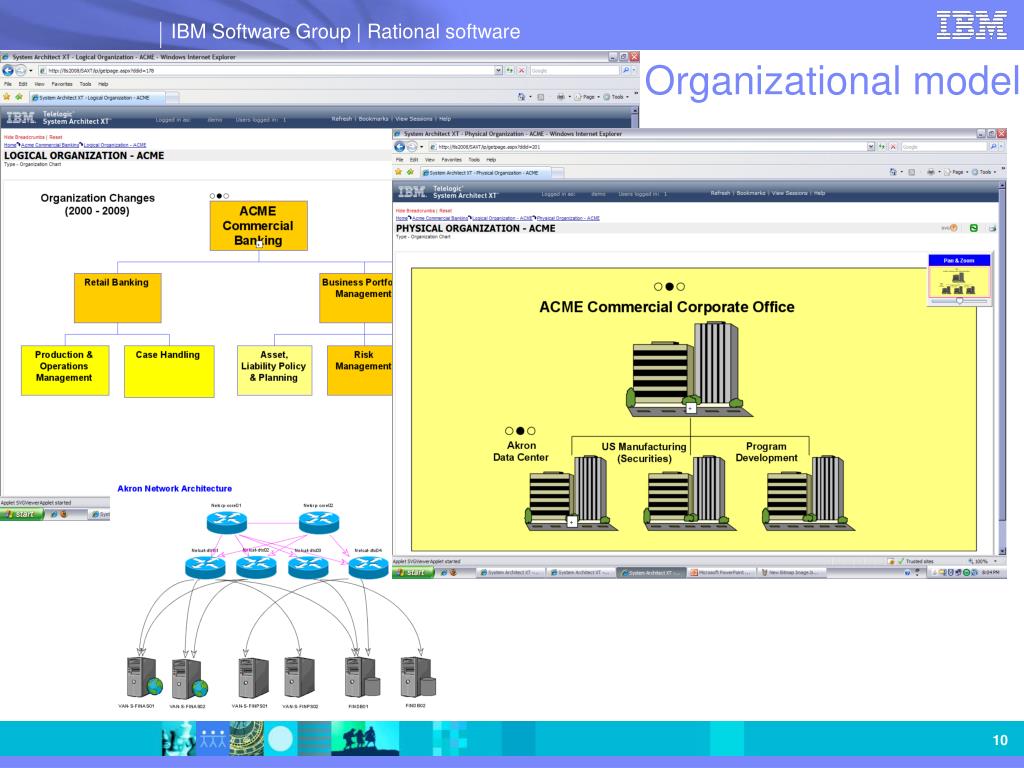This screenshot has width=1024, height=768.
Task: Open search options arrow in Physical Organization window
Action: (x=1001, y=147)
